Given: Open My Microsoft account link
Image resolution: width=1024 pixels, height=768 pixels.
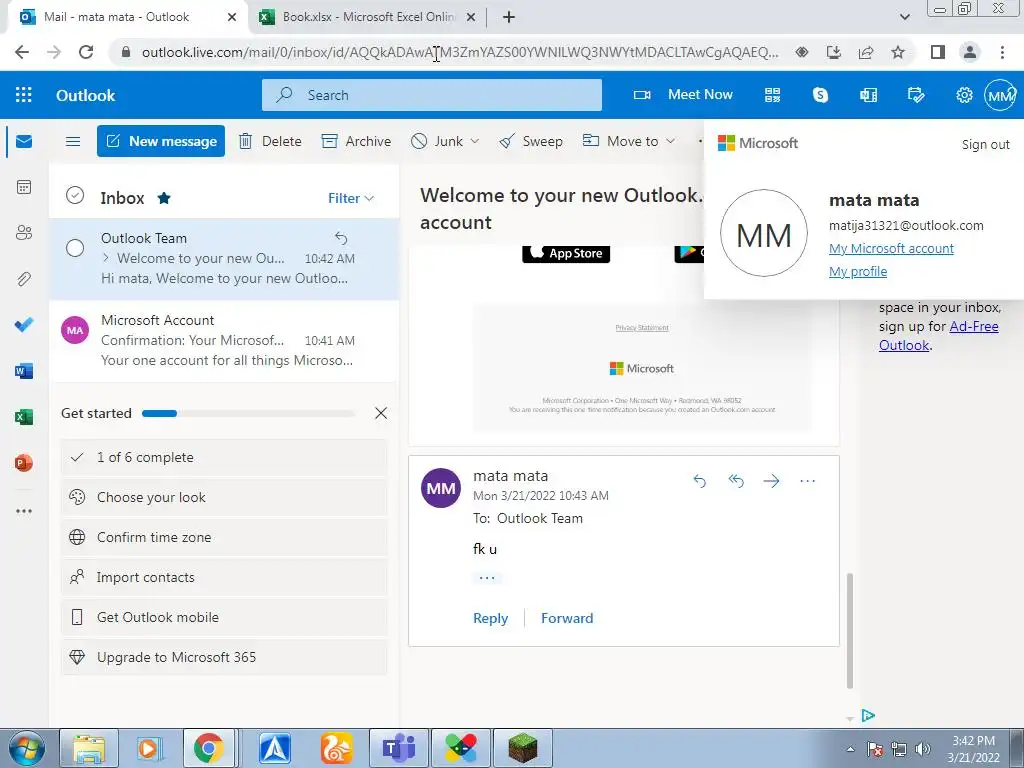Looking at the screenshot, I should 891,248.
